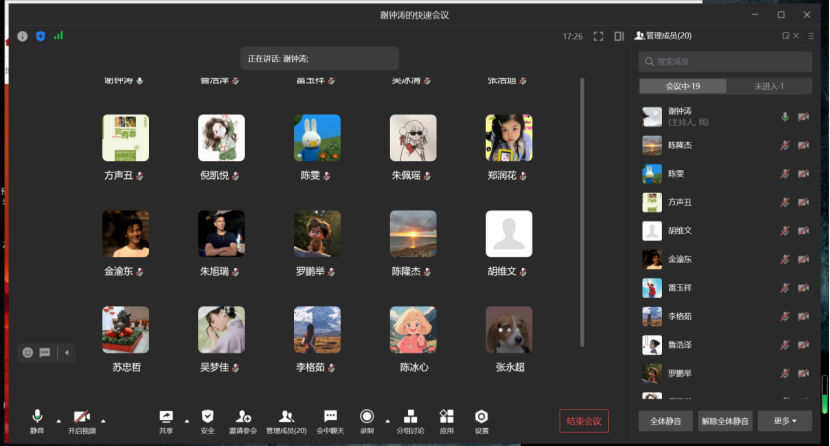Toggle 开启视频 camera button
830x446 pixels.
click(x=81, y=417)
